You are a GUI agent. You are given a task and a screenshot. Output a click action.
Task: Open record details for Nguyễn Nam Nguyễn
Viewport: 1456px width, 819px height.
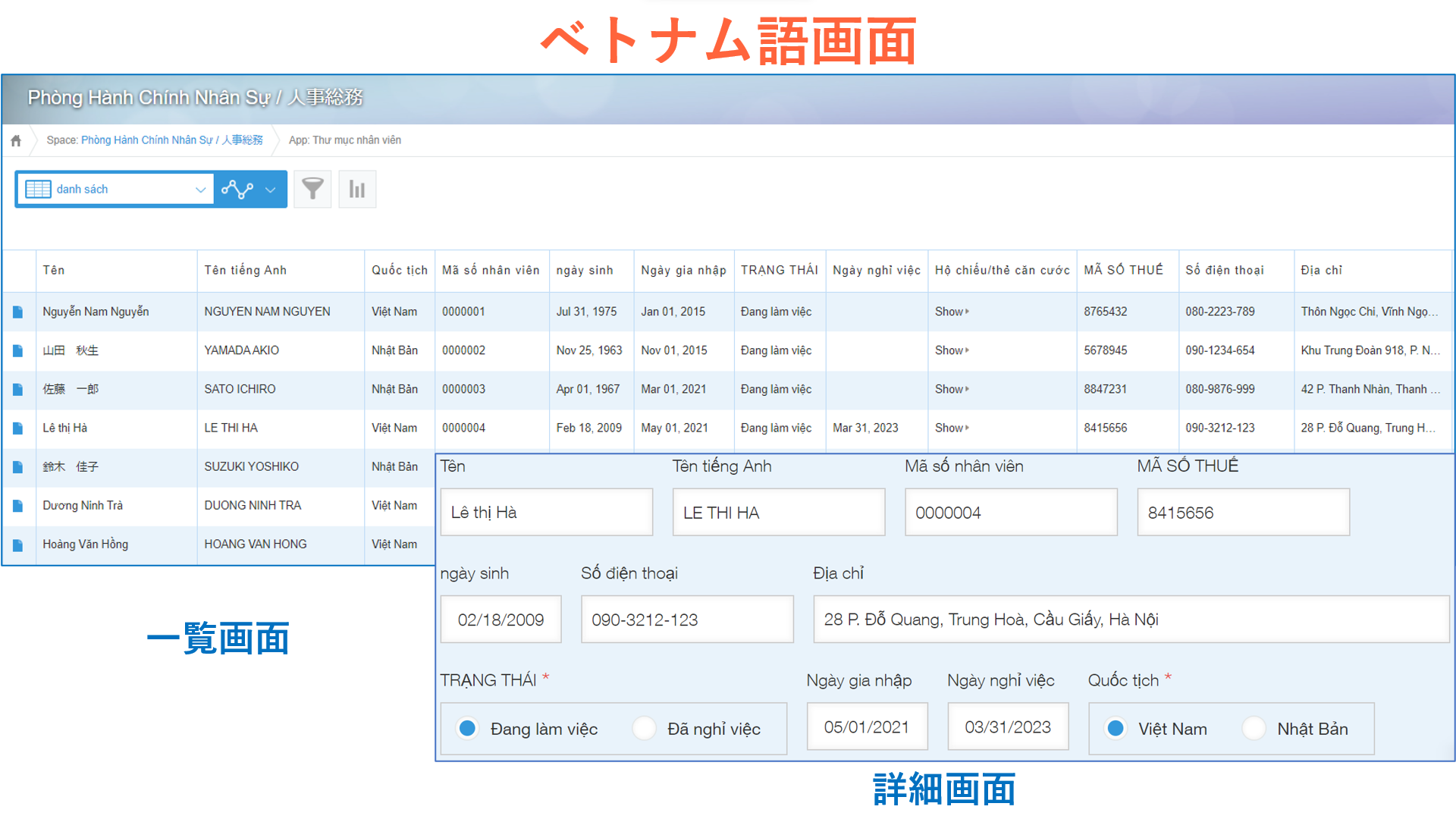tap(18, 312)
